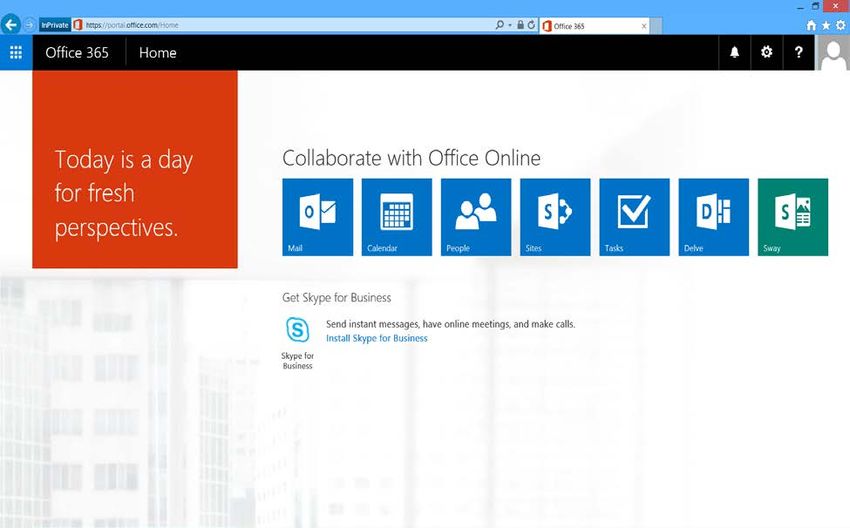Click Home in the header bar
The height and width of the screenshot is (528, 850).
[158, 53]
